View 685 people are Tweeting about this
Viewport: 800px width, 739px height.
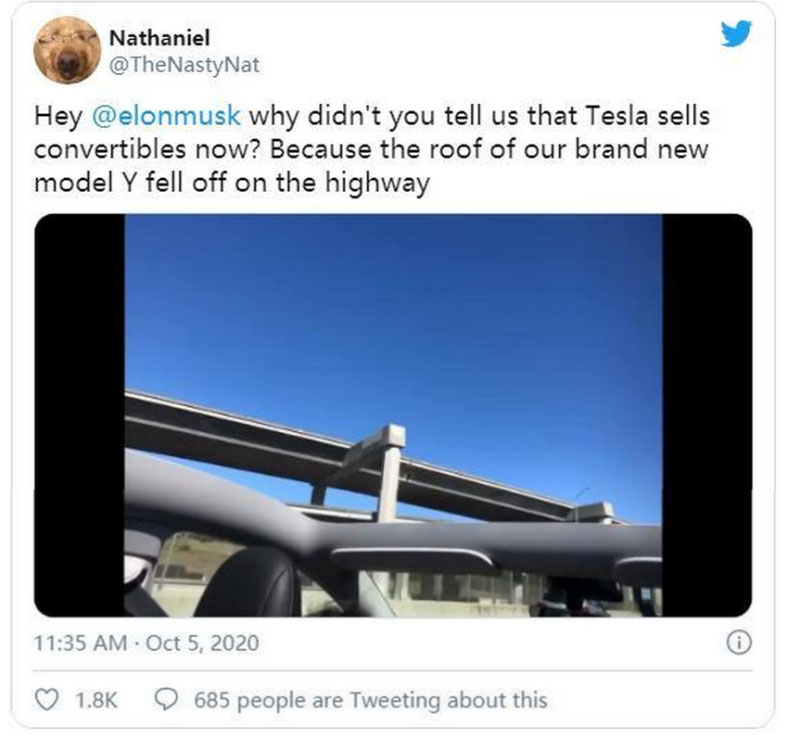tap(371, 700)
